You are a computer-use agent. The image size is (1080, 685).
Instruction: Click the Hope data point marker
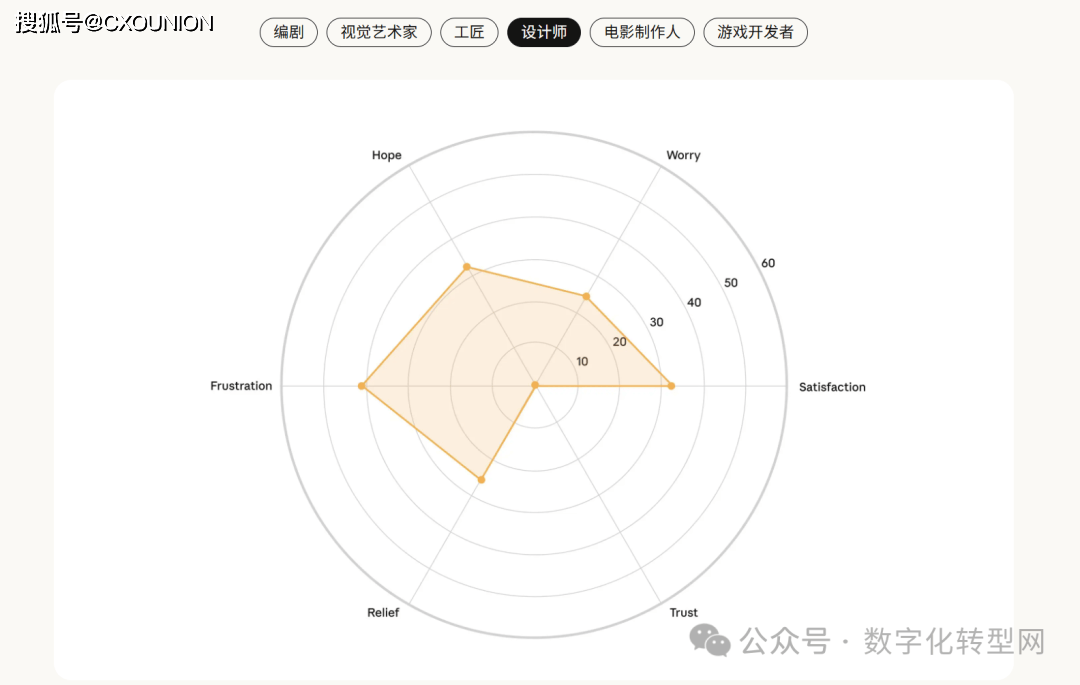click(466, 268)
